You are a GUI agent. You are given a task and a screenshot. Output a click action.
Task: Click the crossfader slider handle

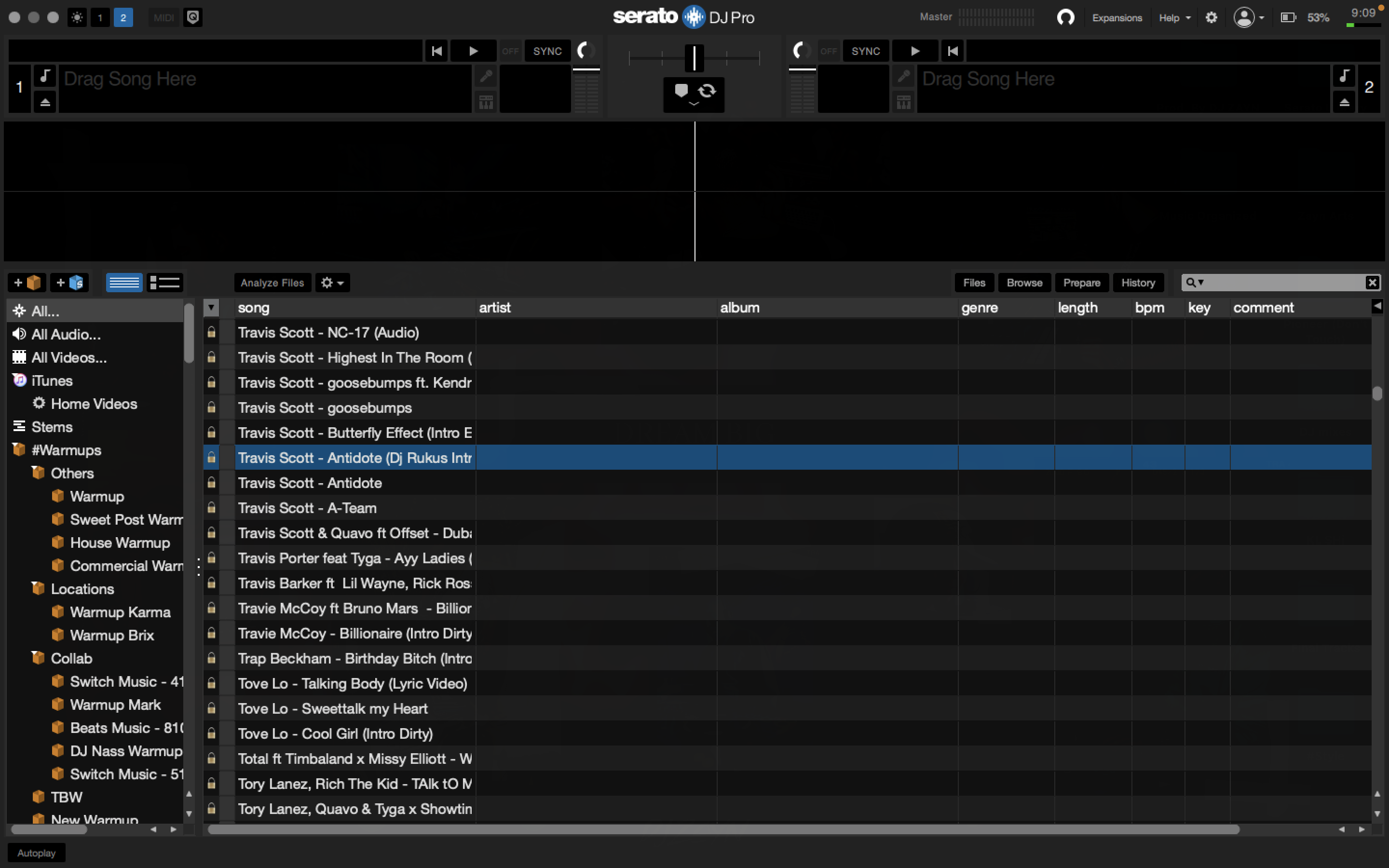694,58
